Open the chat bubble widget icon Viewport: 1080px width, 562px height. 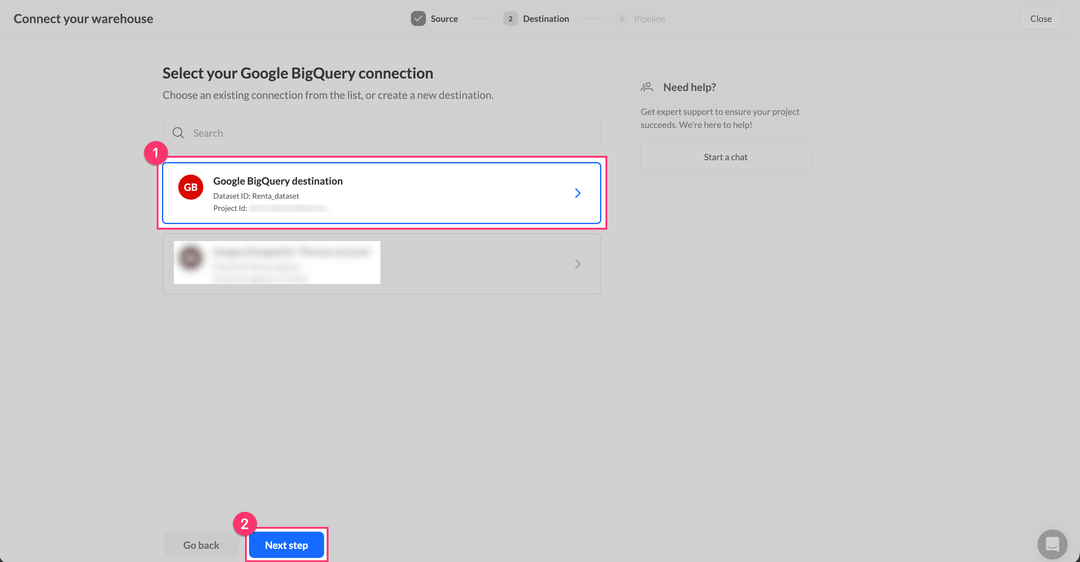(1052, 544)
